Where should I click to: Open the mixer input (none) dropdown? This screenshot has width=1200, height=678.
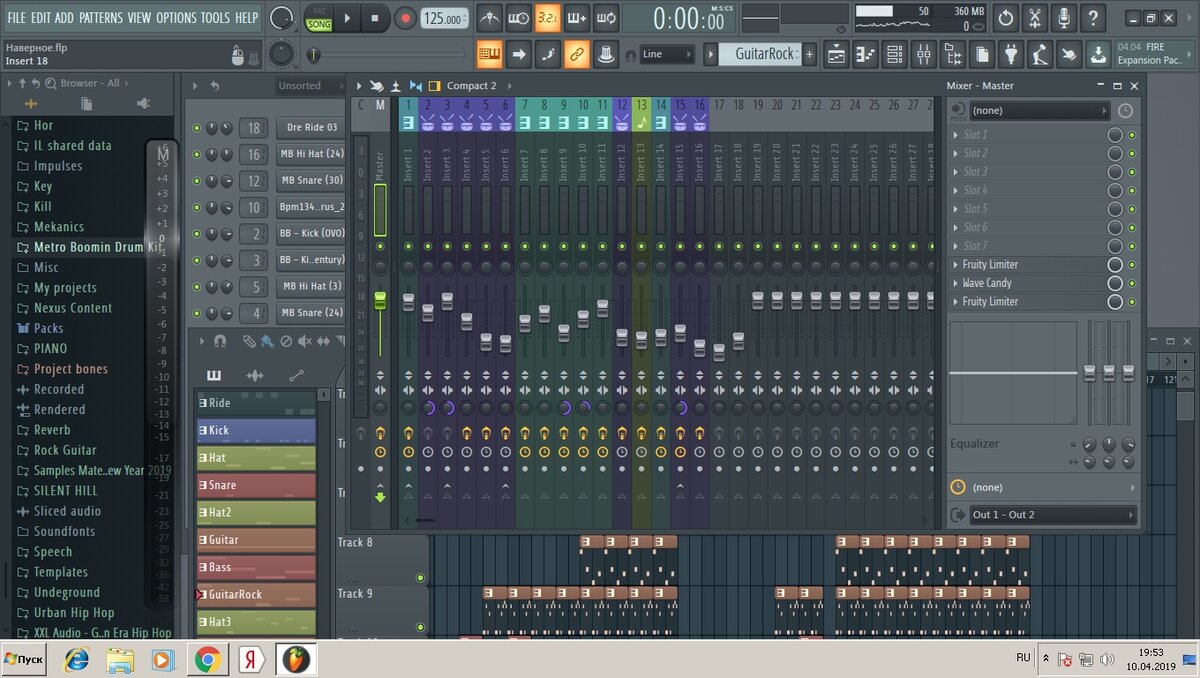click(x=1039, y=110)
